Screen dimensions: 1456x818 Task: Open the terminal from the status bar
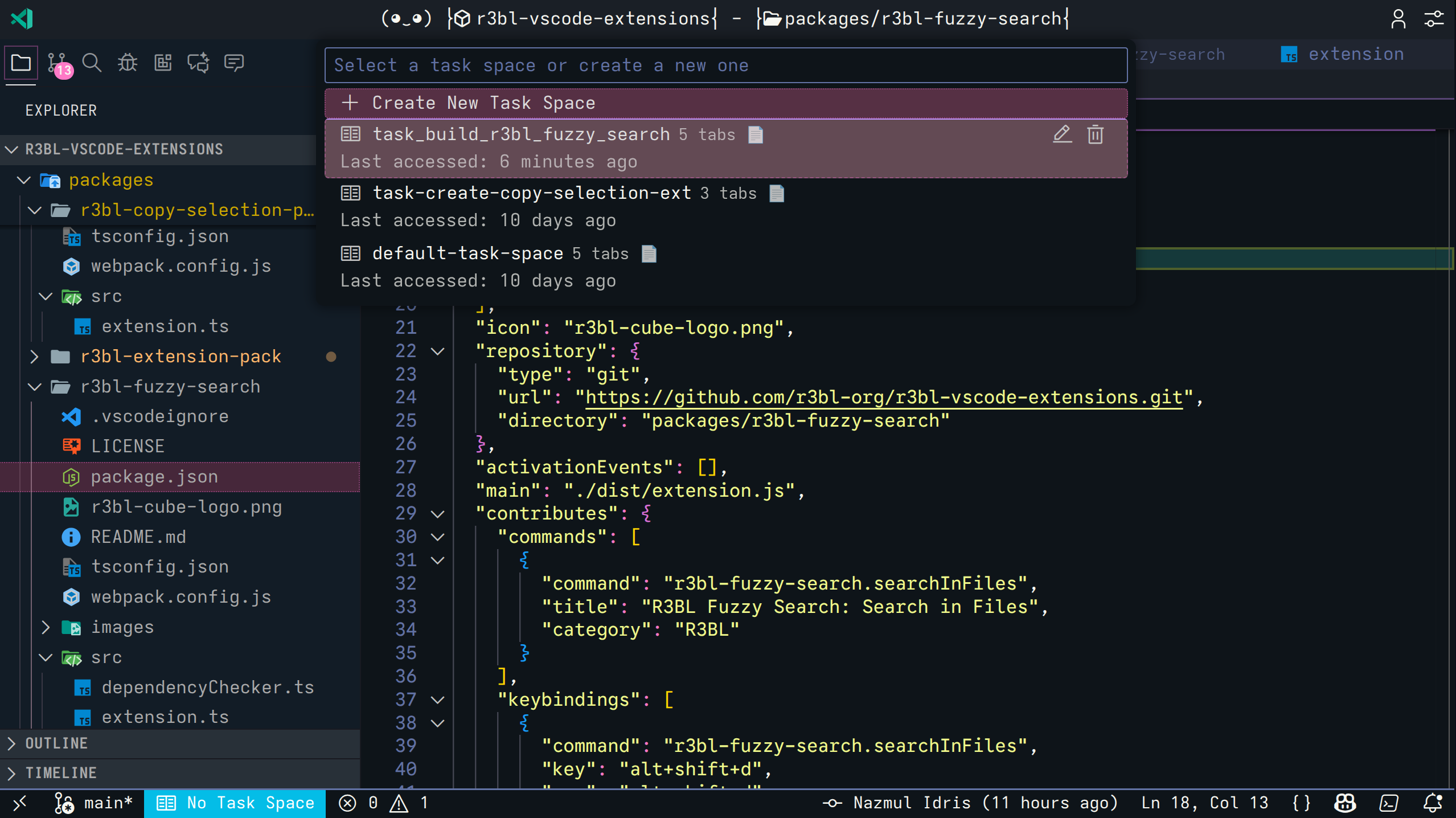click(x=1388, y=803)
